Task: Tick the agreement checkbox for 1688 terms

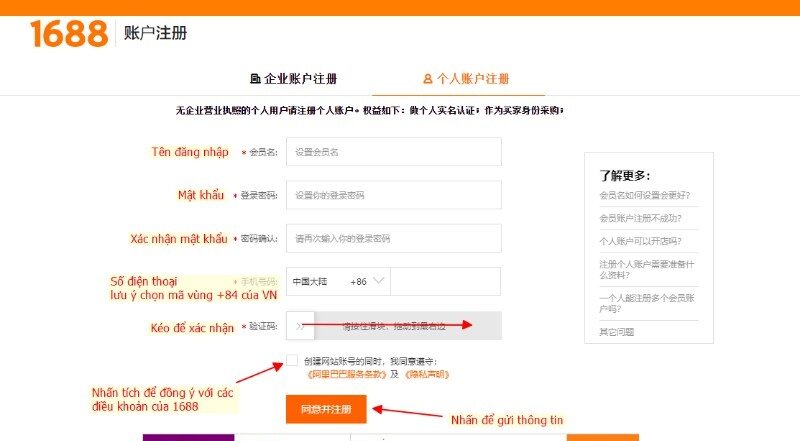Action: tap(291, 360)
